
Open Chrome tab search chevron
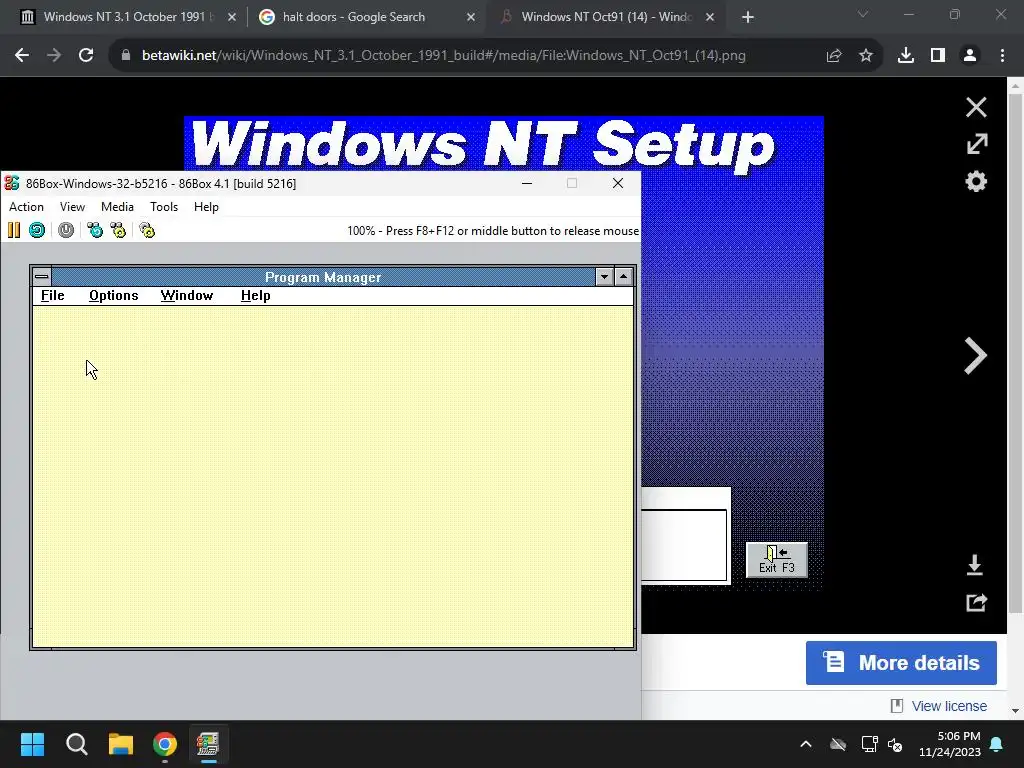(x=863, y=14)
